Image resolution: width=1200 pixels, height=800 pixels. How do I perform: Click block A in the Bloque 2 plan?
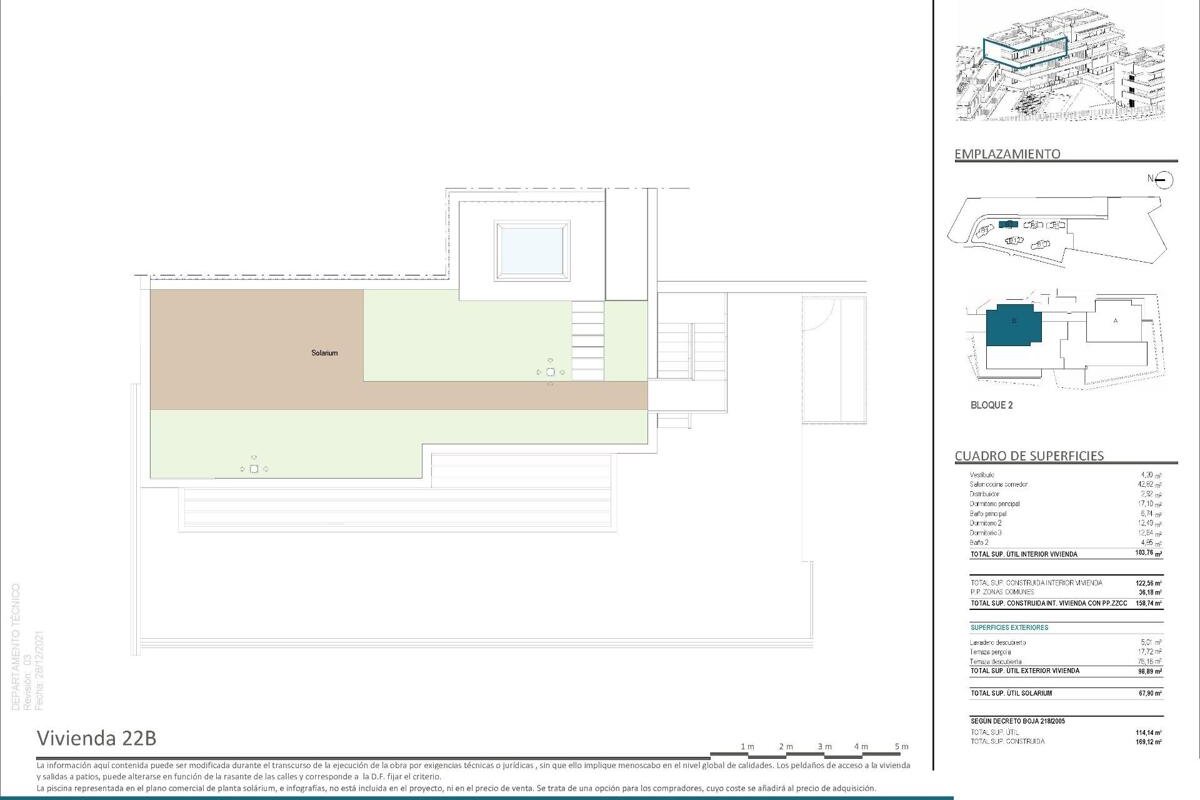tap(1115, 323)
